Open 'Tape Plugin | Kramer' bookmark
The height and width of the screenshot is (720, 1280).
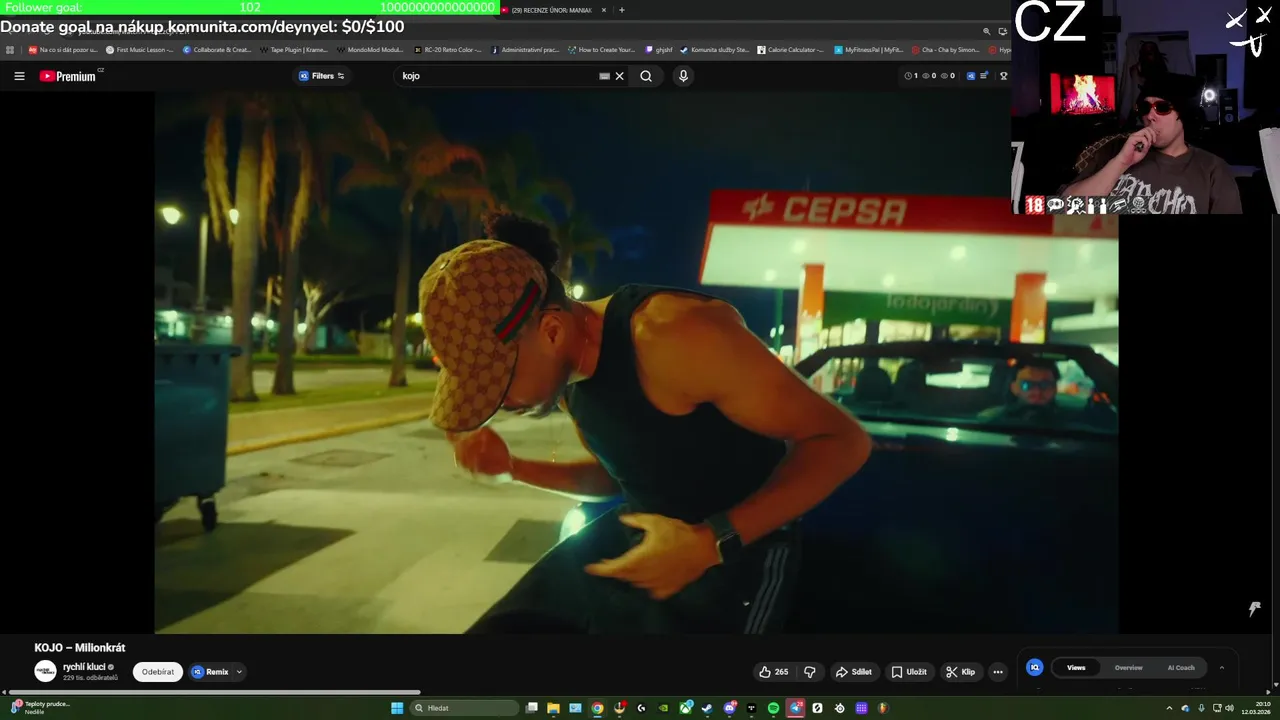point(294,49)
